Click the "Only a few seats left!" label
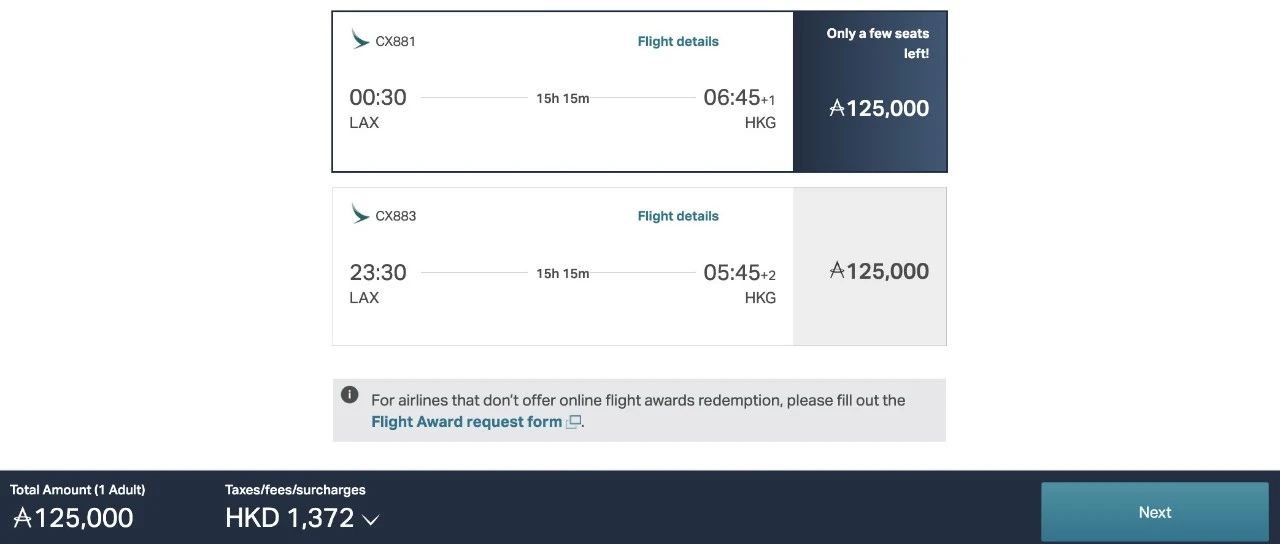This screenshot has width=1280, height=544. click(x=877, y=43)
